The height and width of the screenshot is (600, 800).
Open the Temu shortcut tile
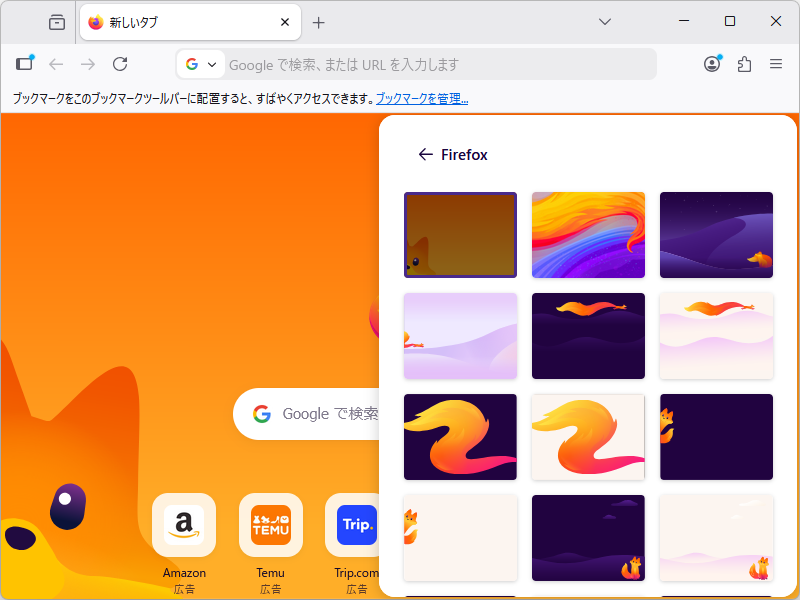(270, 525)
